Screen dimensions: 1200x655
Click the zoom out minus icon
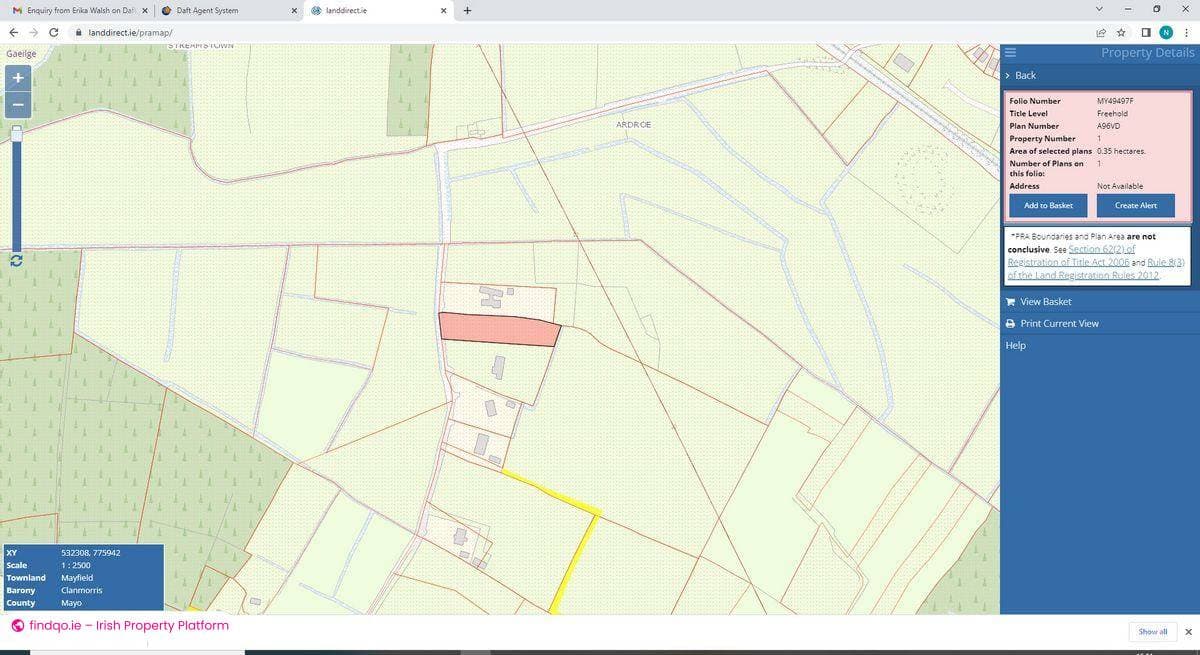click(x=17, y=103)
